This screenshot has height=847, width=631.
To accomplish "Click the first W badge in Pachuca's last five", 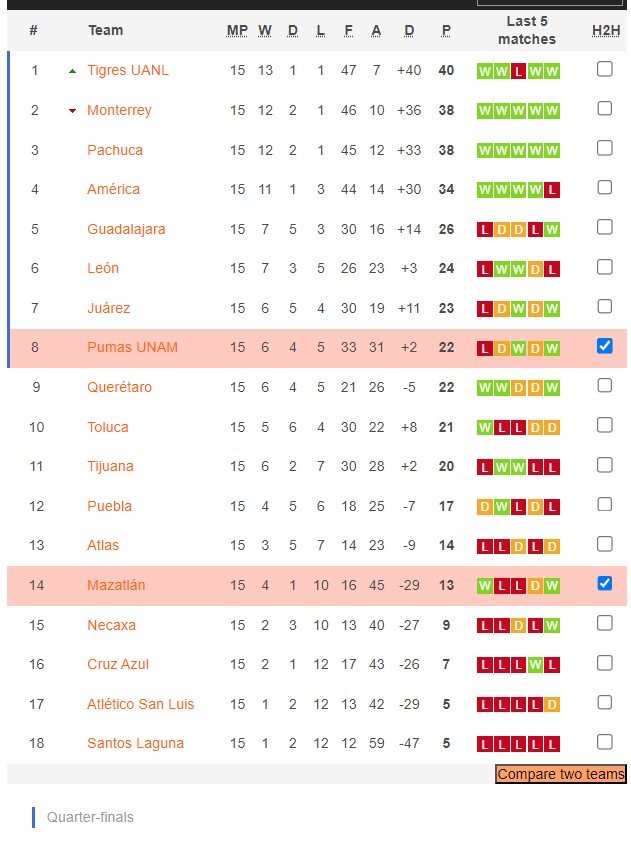I will (x=487, y=150).
